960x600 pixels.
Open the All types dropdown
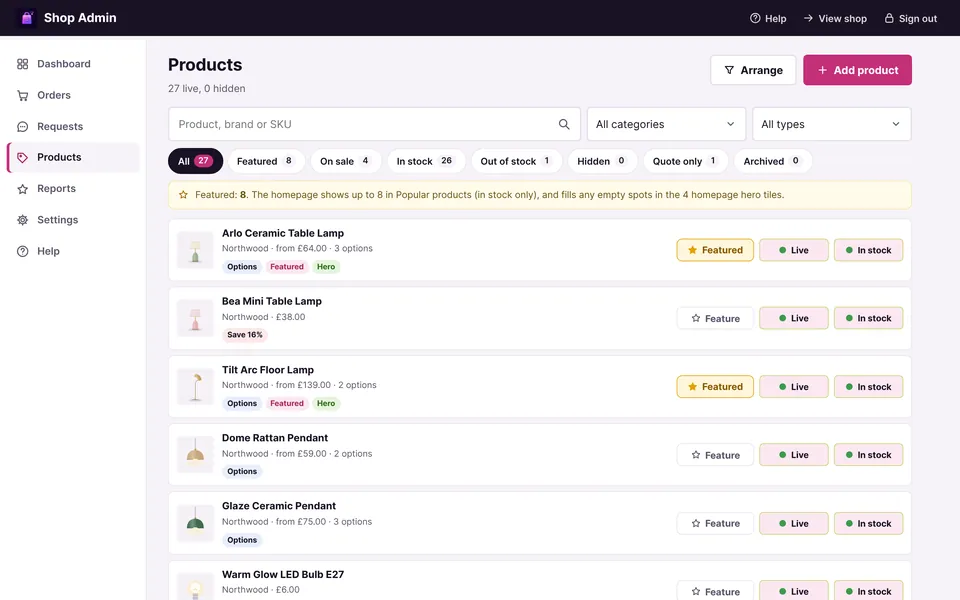click(831, 124)
